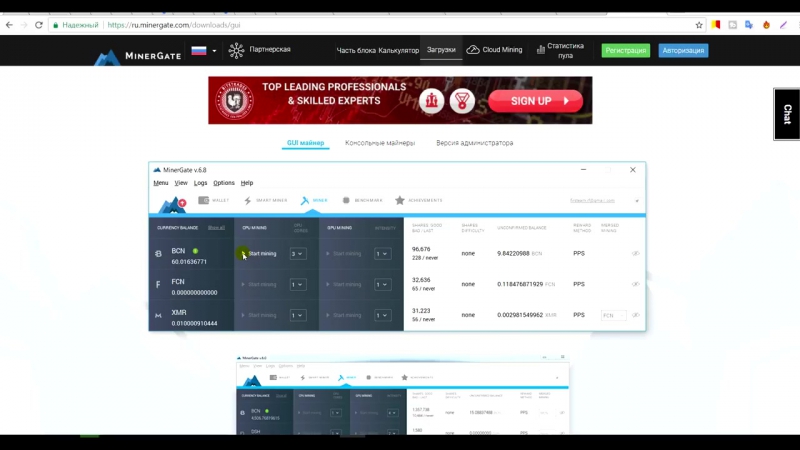
Task: Go back using browser back arrow
Action: (9, 25)
